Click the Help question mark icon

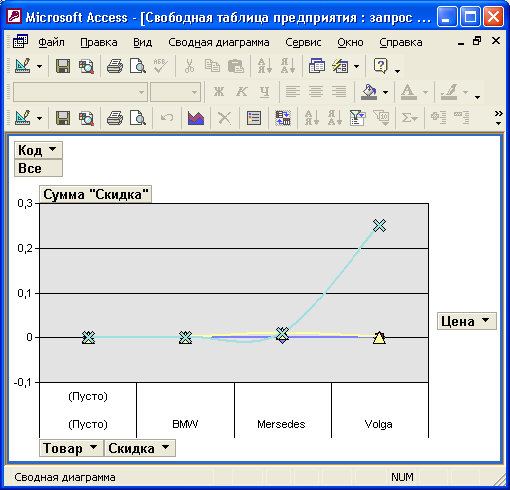tap(381, 66)
